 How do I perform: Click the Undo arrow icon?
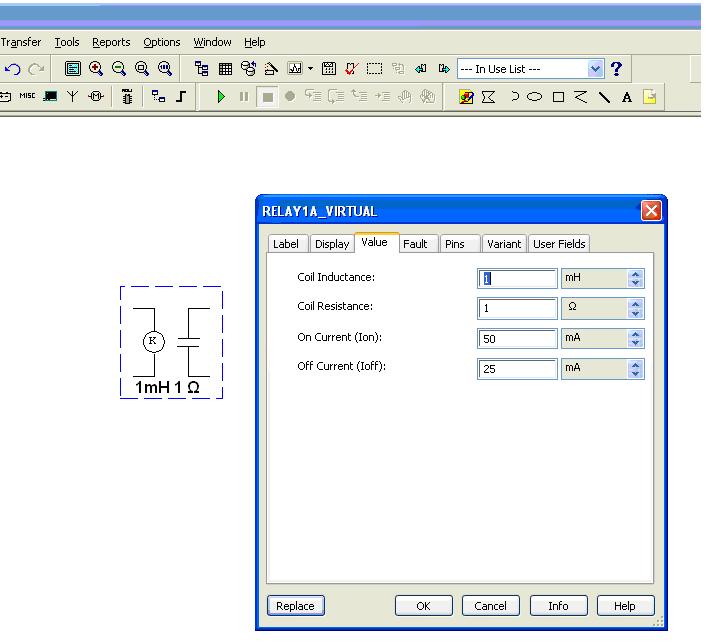pos(13,69)
